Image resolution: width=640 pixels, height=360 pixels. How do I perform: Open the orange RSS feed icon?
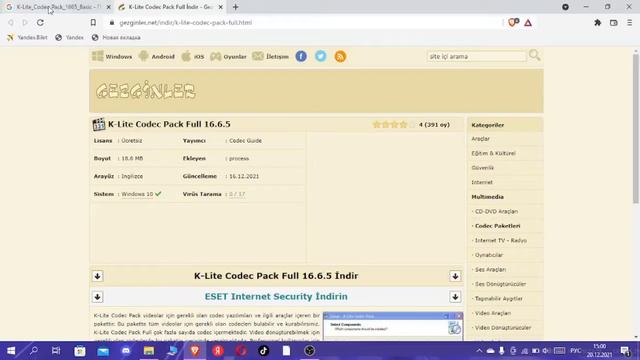pos(340,56)
